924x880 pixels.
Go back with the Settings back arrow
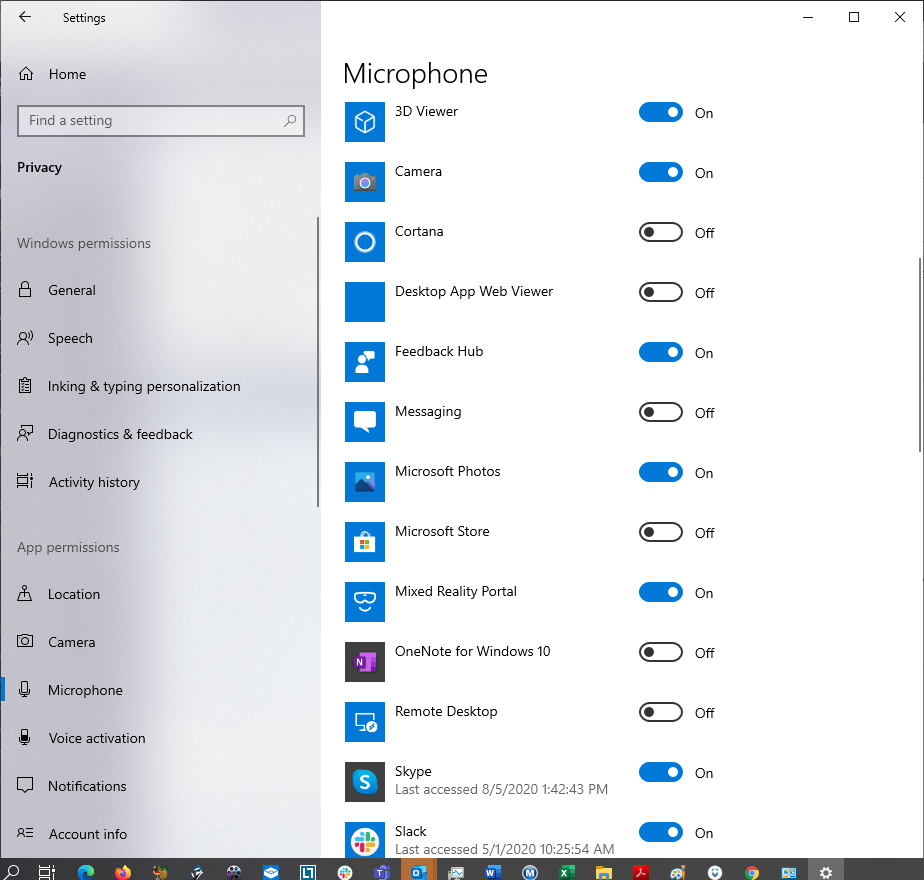point(25,17)
